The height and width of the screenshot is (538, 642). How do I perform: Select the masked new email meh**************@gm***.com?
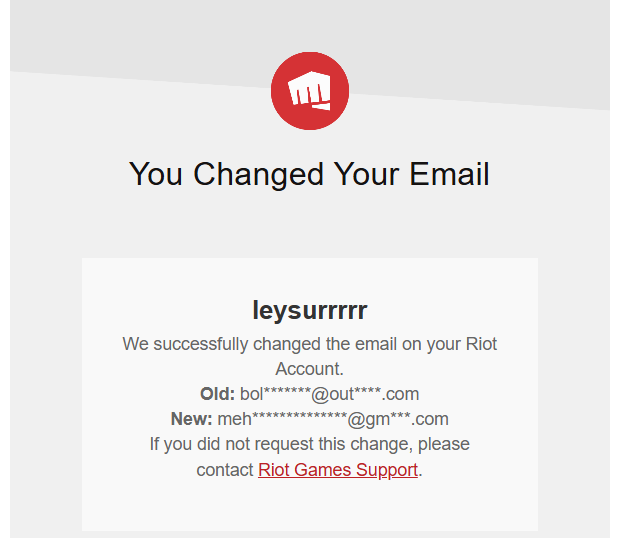coord(333,419)
